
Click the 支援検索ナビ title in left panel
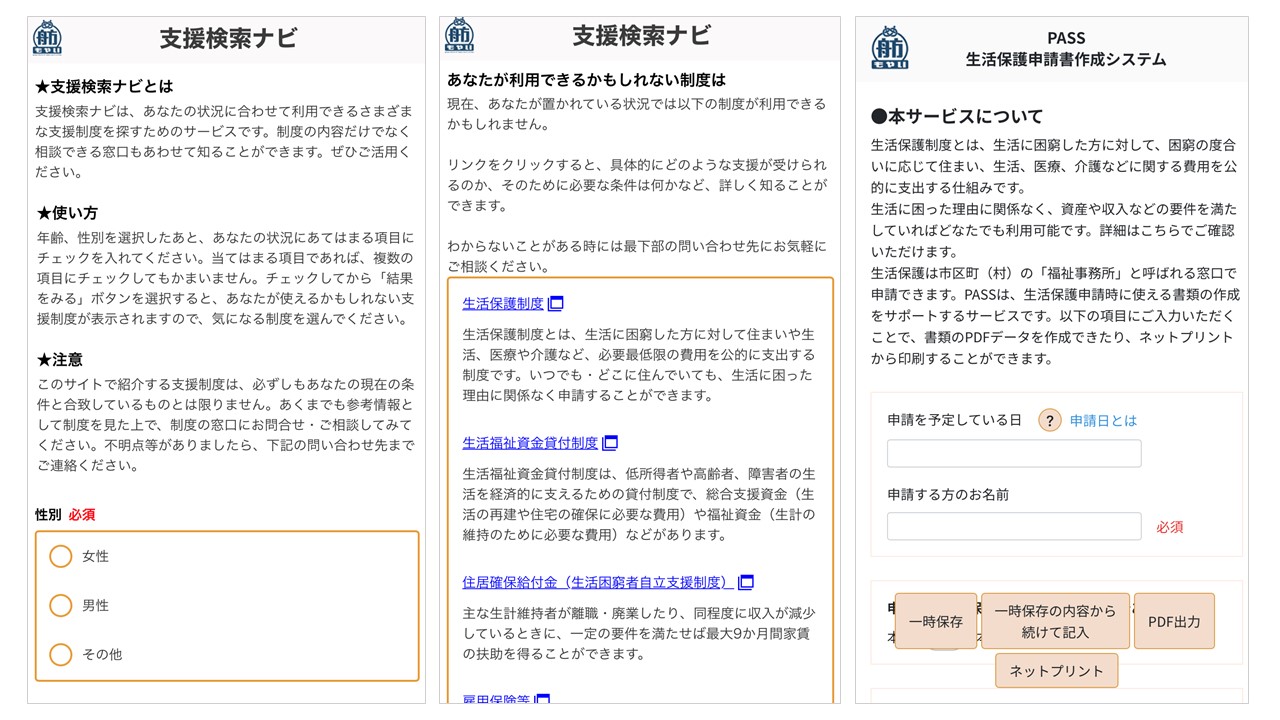pos(228,38)
